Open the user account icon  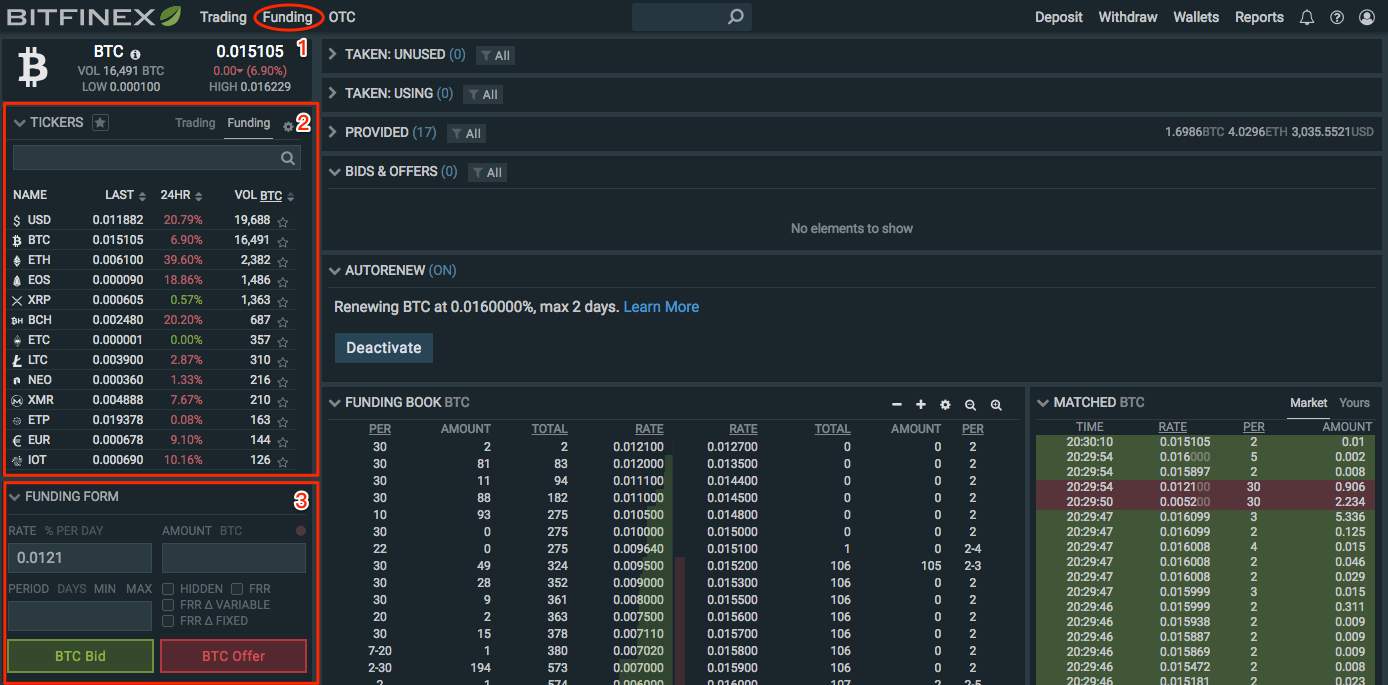1367,17
